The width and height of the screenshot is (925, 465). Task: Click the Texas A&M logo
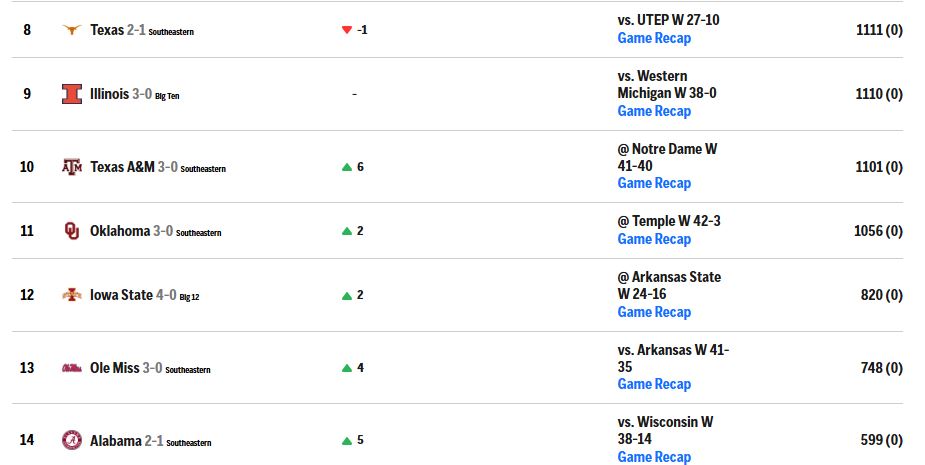72,167
